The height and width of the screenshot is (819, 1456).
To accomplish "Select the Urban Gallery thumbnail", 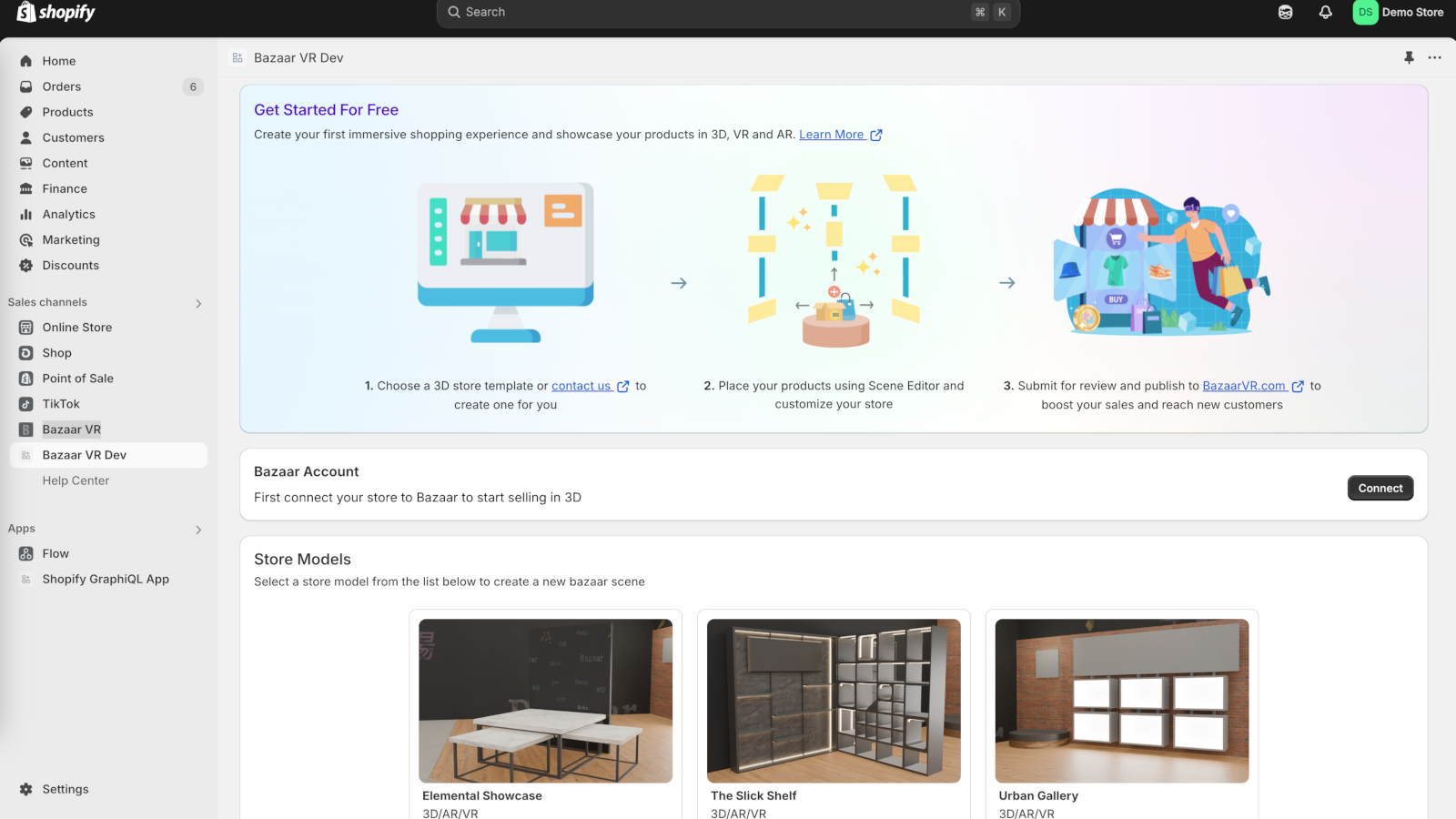I will pyautogui.click(x=1122, y=701).
